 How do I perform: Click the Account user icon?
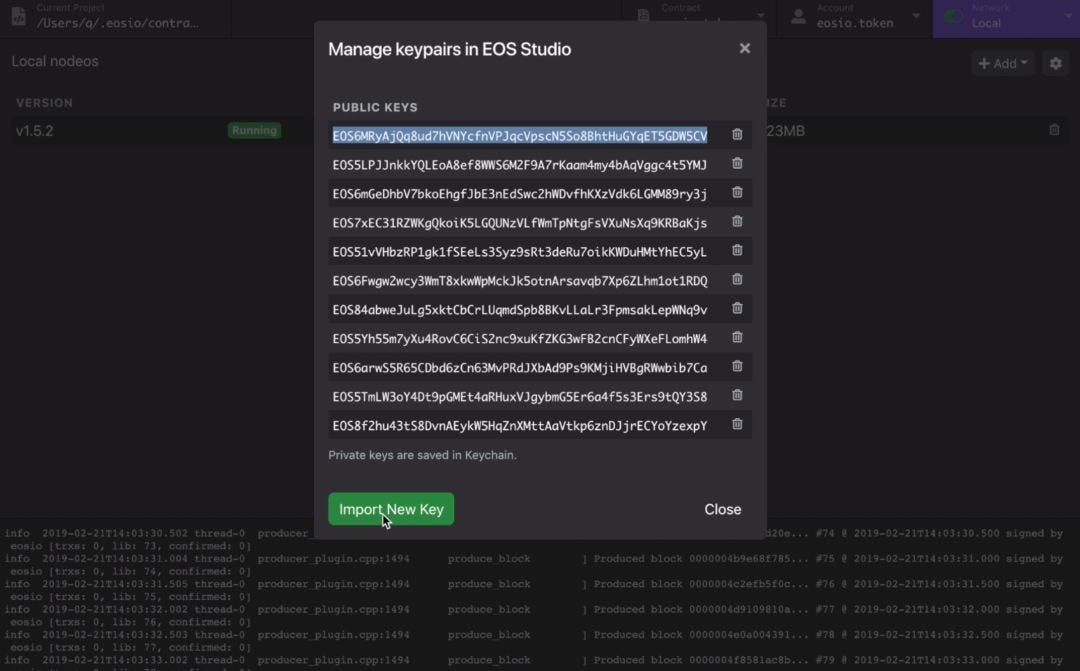[798, 16]
